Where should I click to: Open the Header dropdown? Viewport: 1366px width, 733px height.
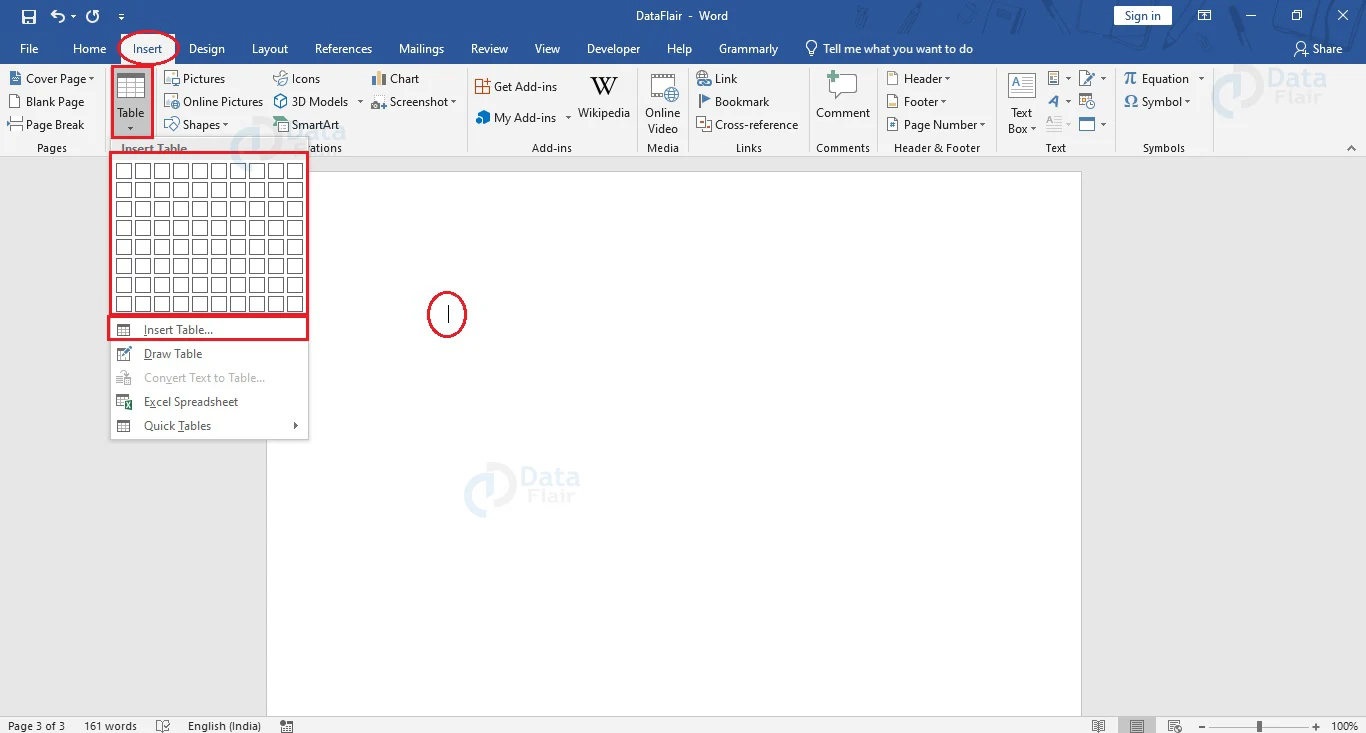click(919, 78)
